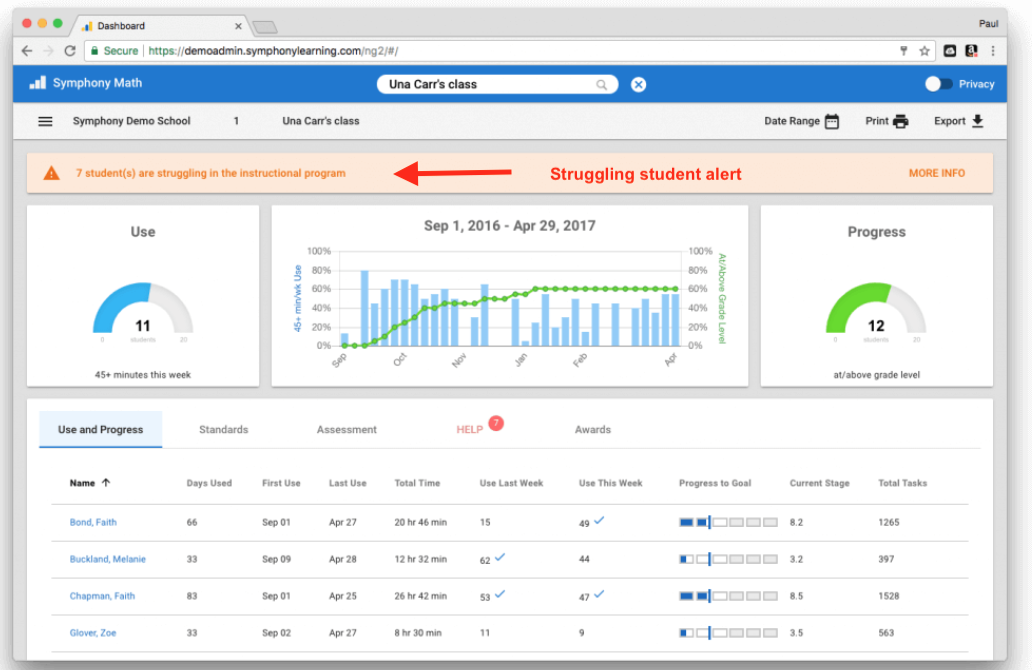Click Buckland, Melanie progress to goal bar
Viewport: 1032px width, 670px height.
pyautogui.click(x=729, y=559)
